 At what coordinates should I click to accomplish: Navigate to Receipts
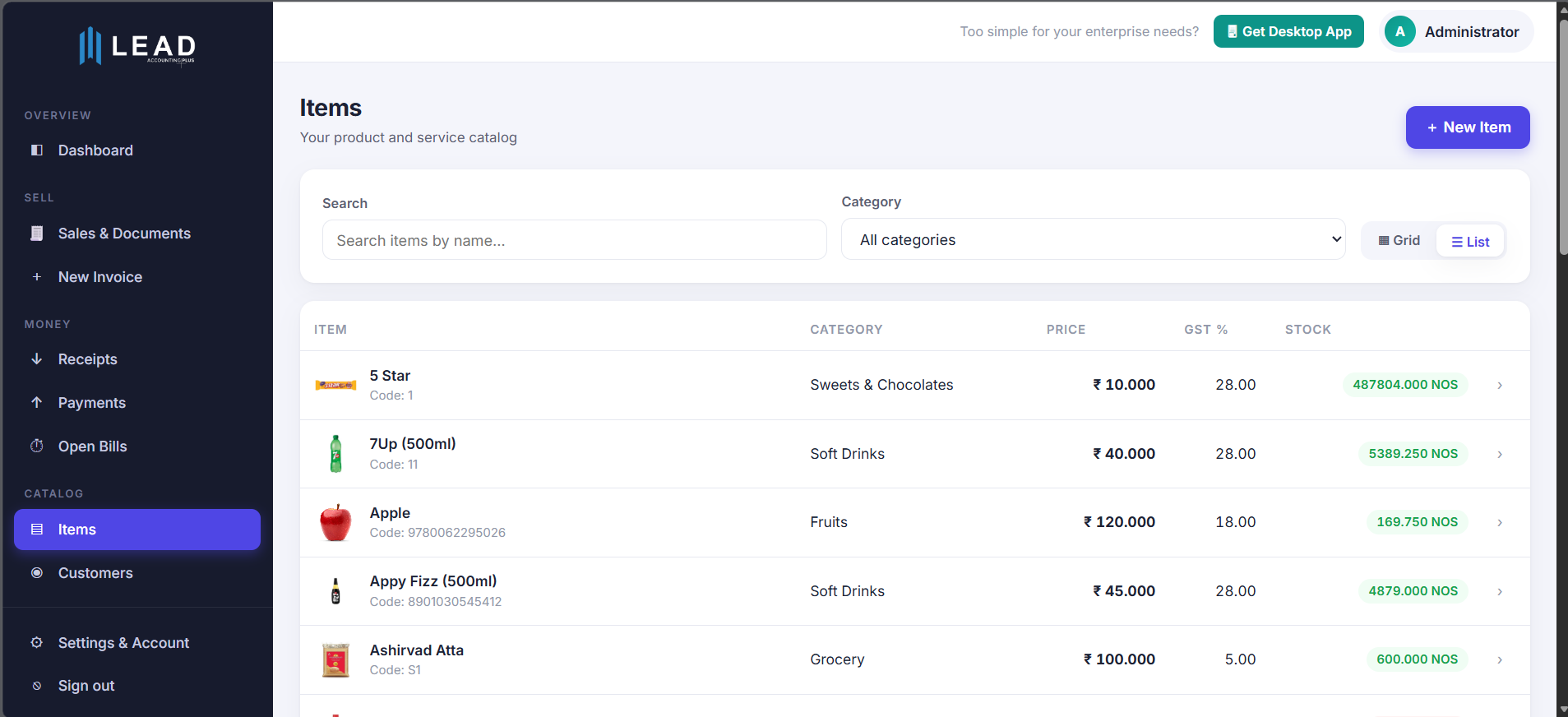point(137,359)
